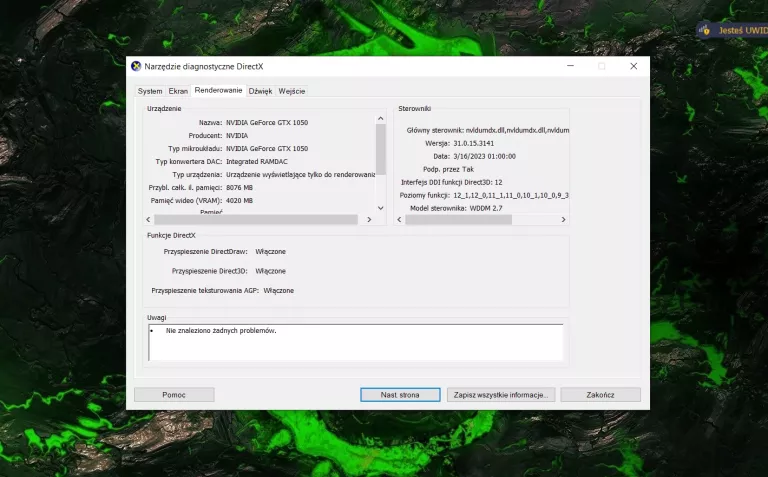Screen dimensions: 768x477
Task: Open the Dźwięk tab
Action: 260,91
